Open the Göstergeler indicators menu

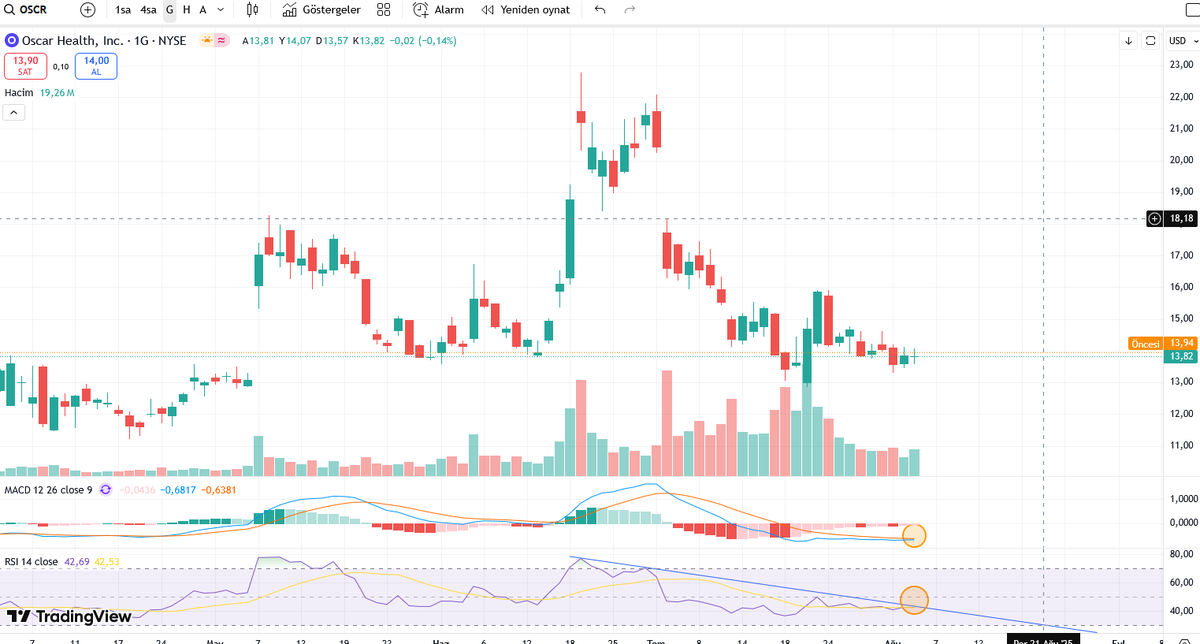click(x=321, y=9)
